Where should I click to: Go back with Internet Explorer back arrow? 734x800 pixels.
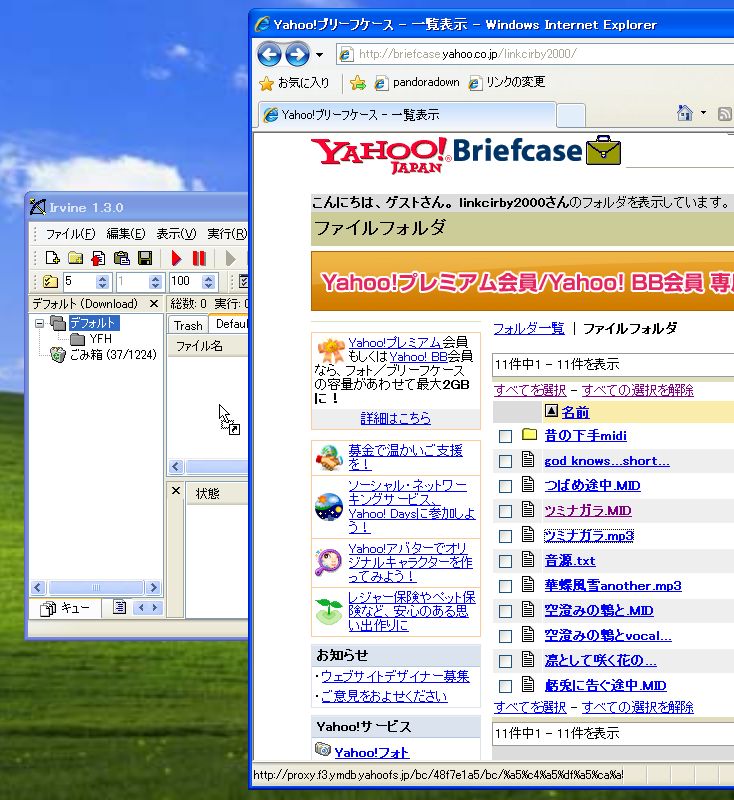point(269,54)
